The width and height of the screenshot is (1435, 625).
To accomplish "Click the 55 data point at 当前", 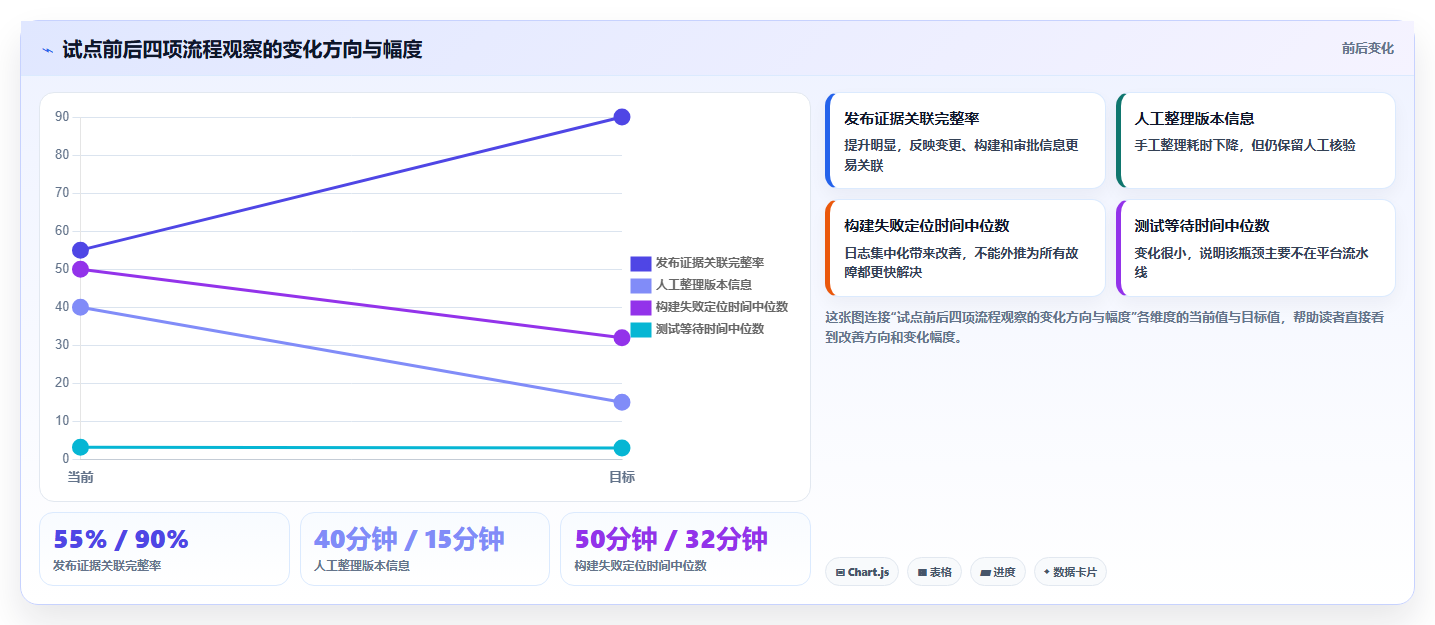I will (81, 250).
